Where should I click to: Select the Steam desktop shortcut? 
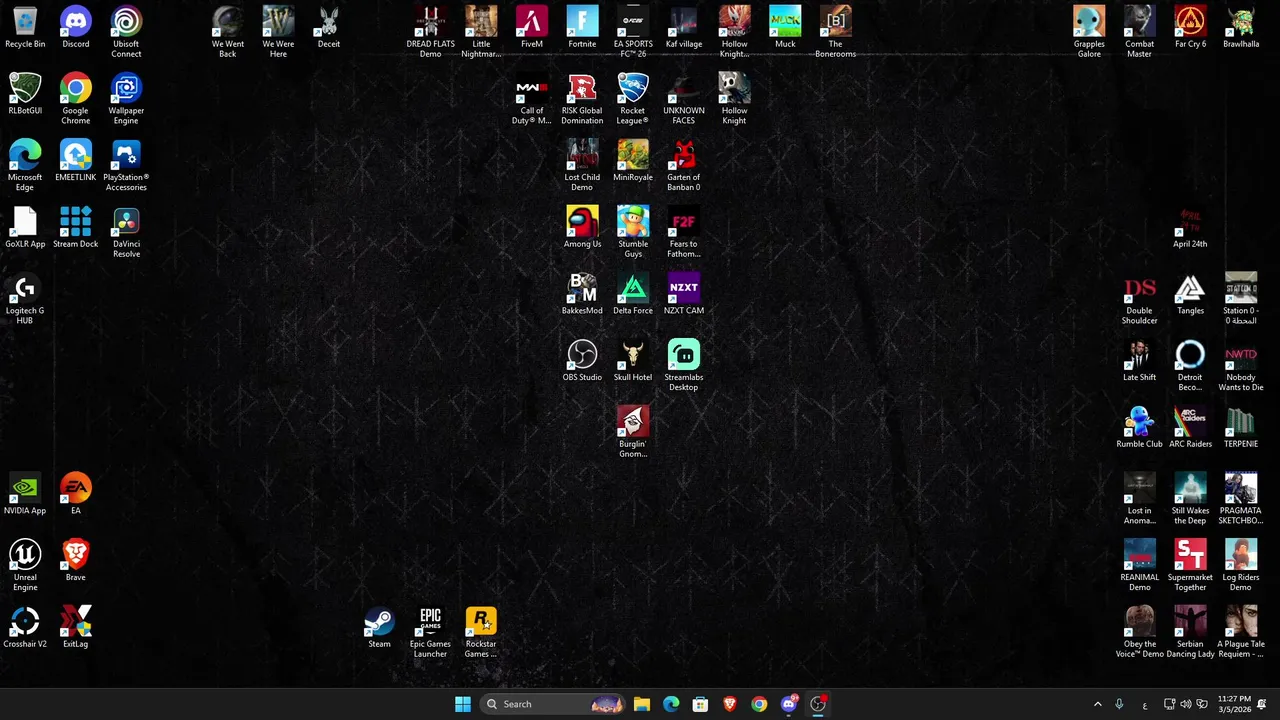[379, 628]
